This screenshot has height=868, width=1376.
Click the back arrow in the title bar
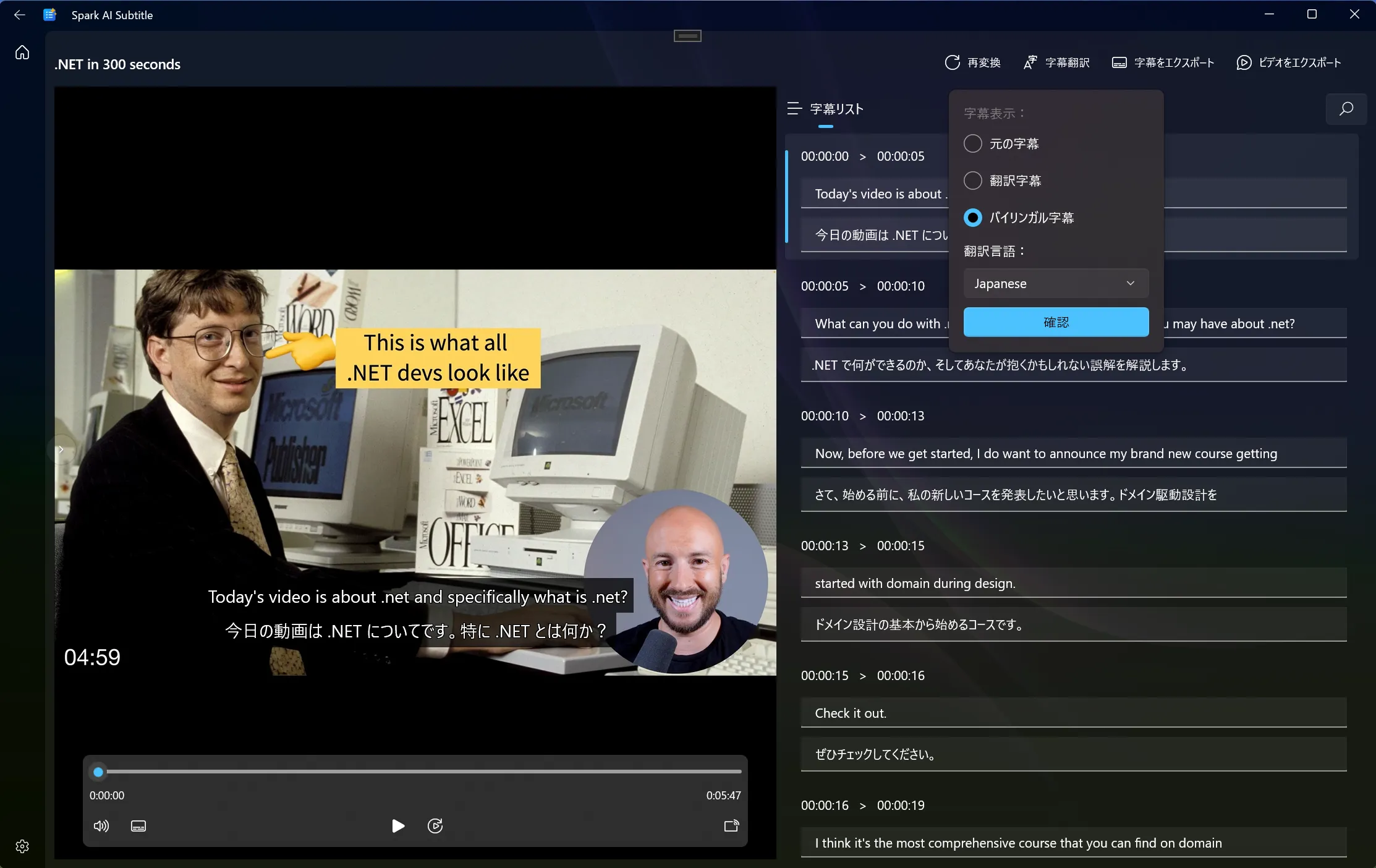(19, 15)
